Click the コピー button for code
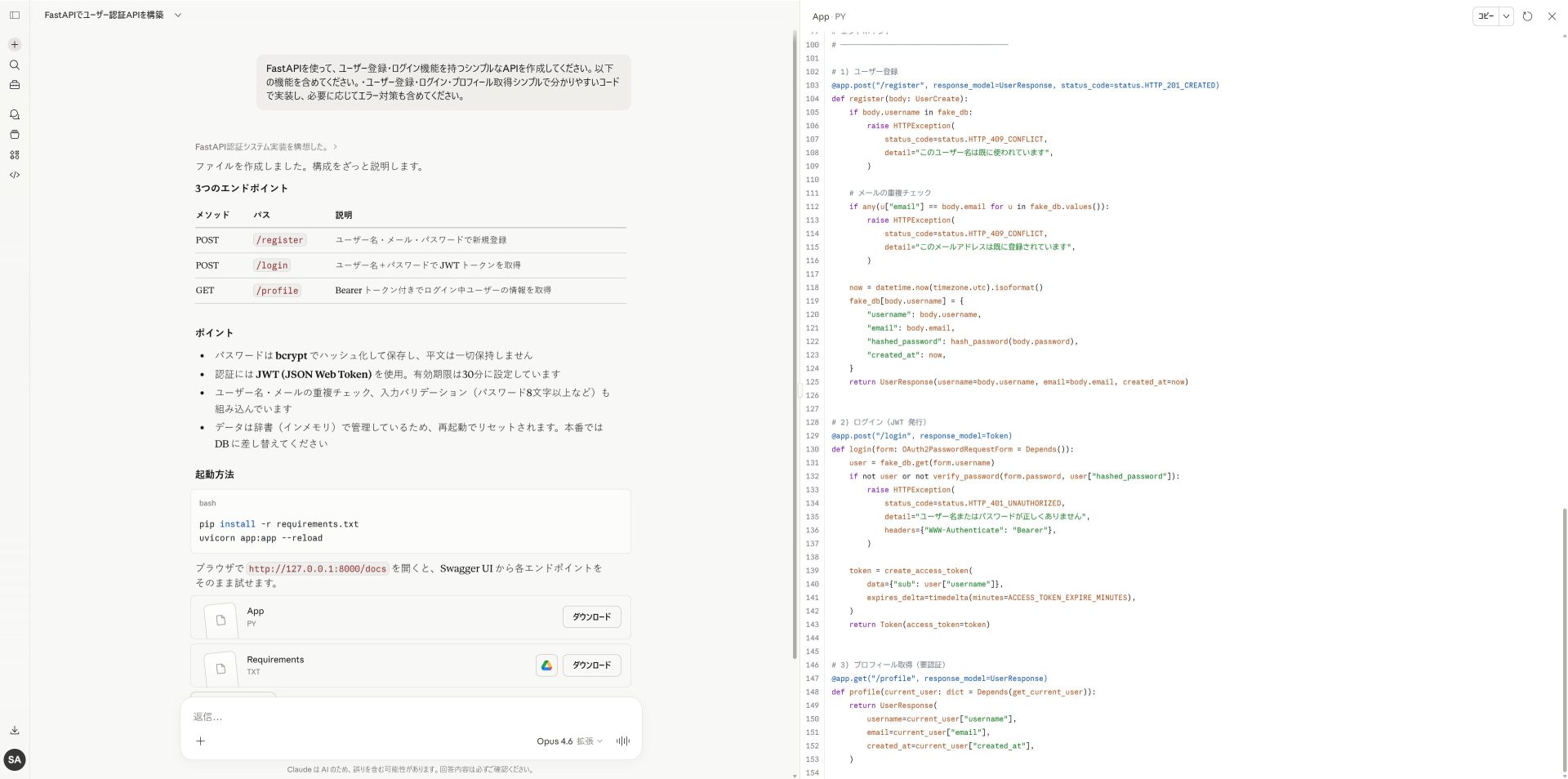Image resolution: width=1568 pixels, height=779 pixels. 1486,16
